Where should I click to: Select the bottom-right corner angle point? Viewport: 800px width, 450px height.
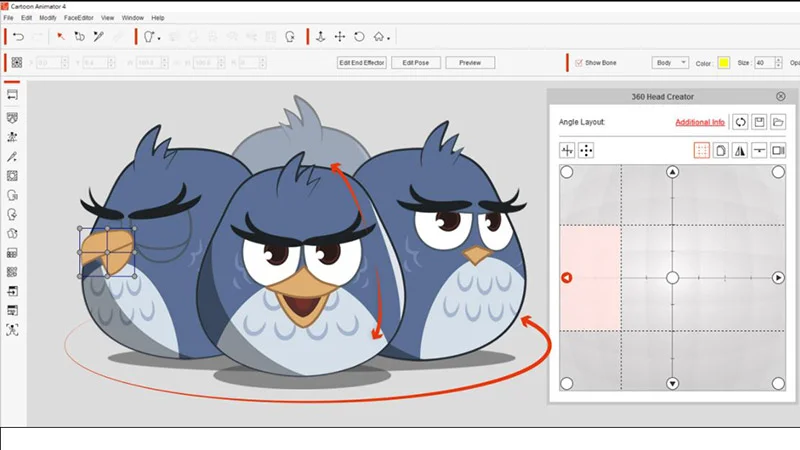click(x=778, y=384)
